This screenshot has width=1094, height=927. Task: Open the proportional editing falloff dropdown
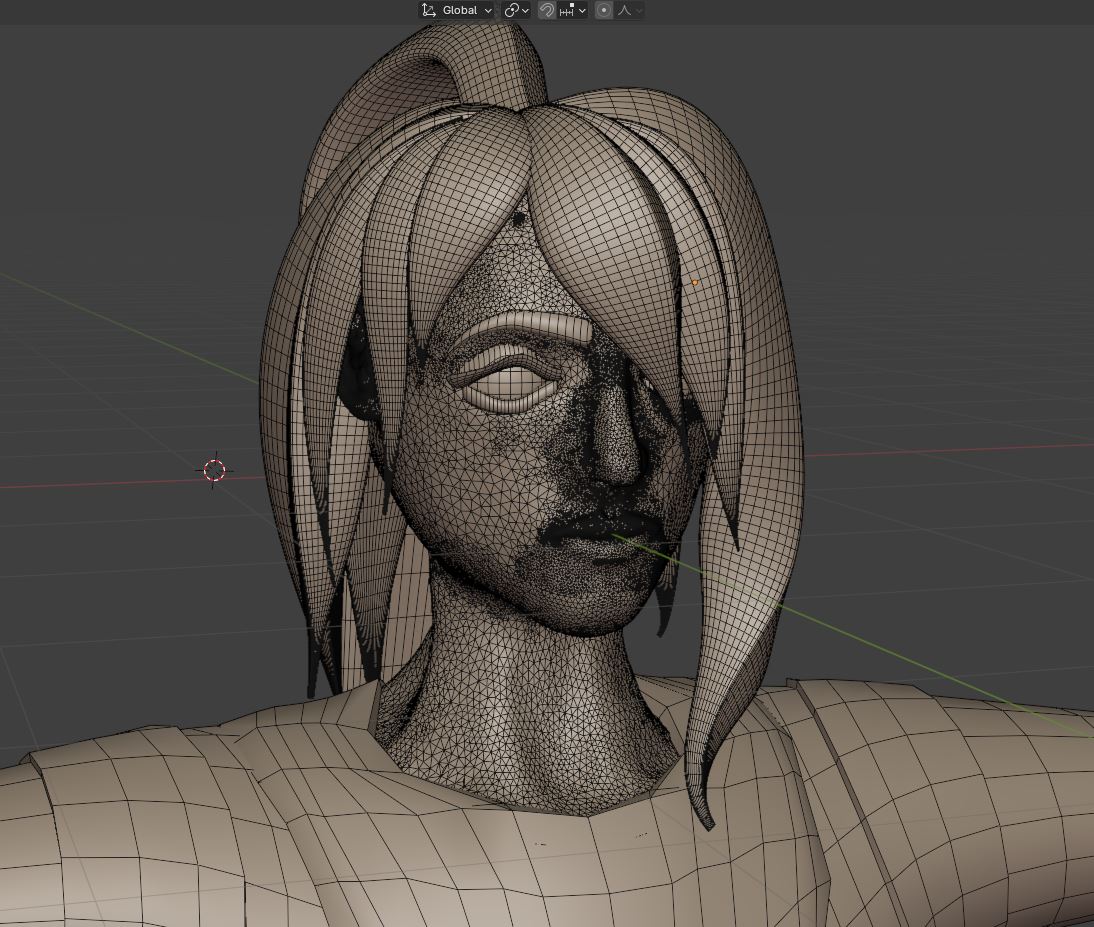click(629, 10)
